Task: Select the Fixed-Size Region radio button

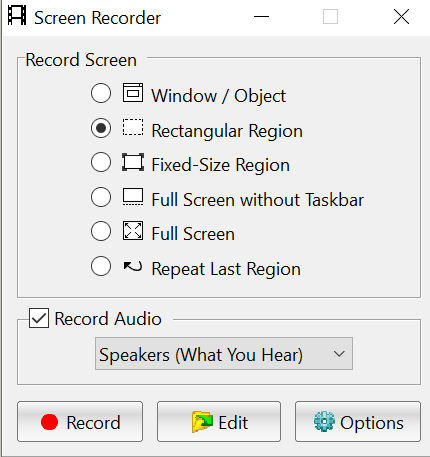Action: coord(101,162)
